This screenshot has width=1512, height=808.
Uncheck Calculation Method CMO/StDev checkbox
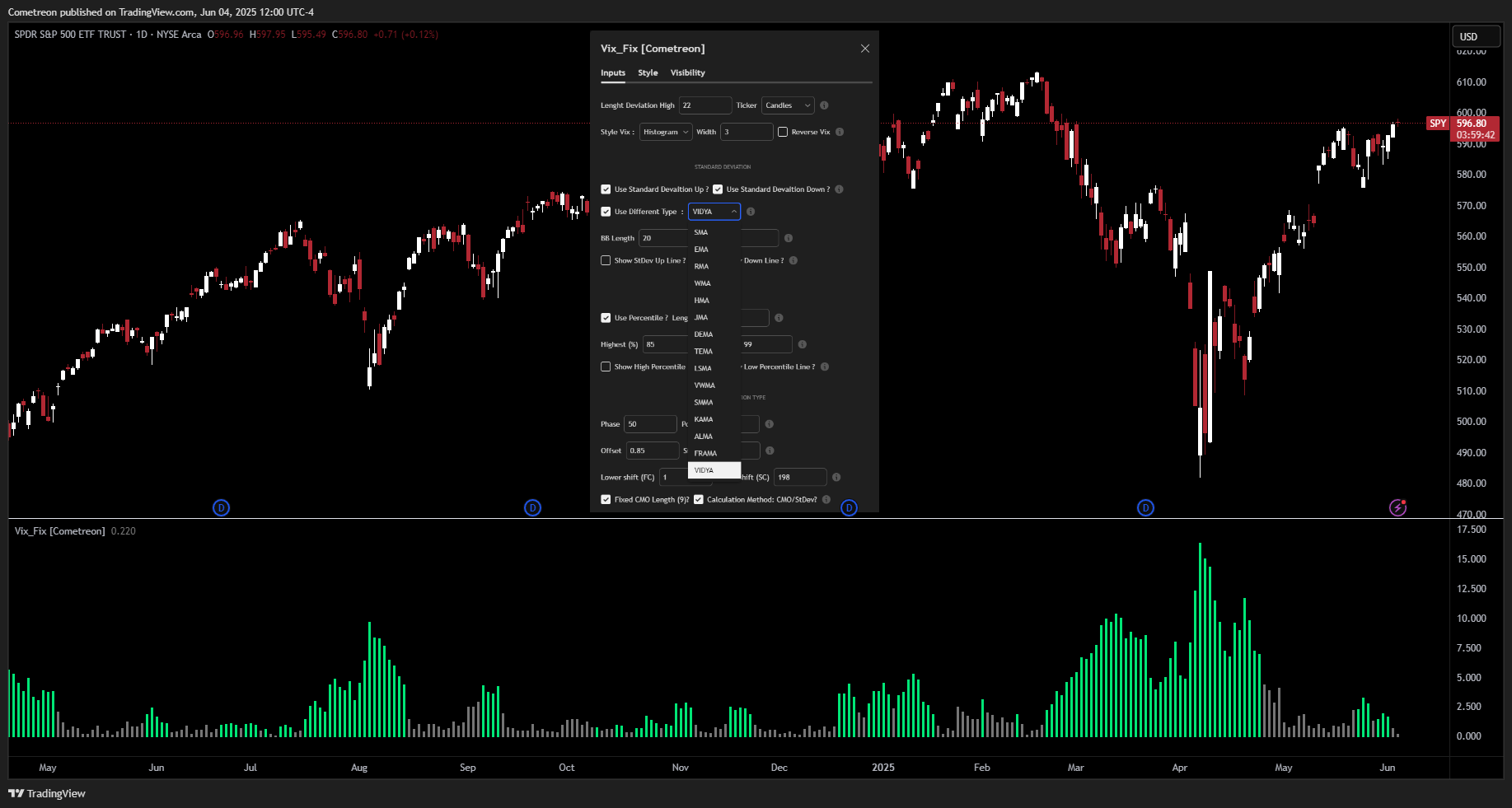pyautogui.click(x=699, y=499)
